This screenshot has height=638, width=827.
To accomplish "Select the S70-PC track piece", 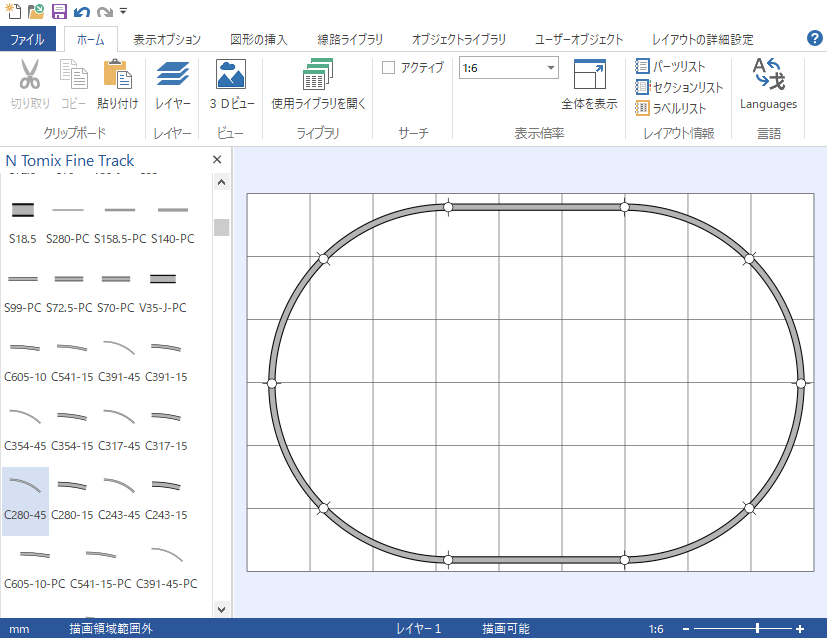I will point(116,291).
